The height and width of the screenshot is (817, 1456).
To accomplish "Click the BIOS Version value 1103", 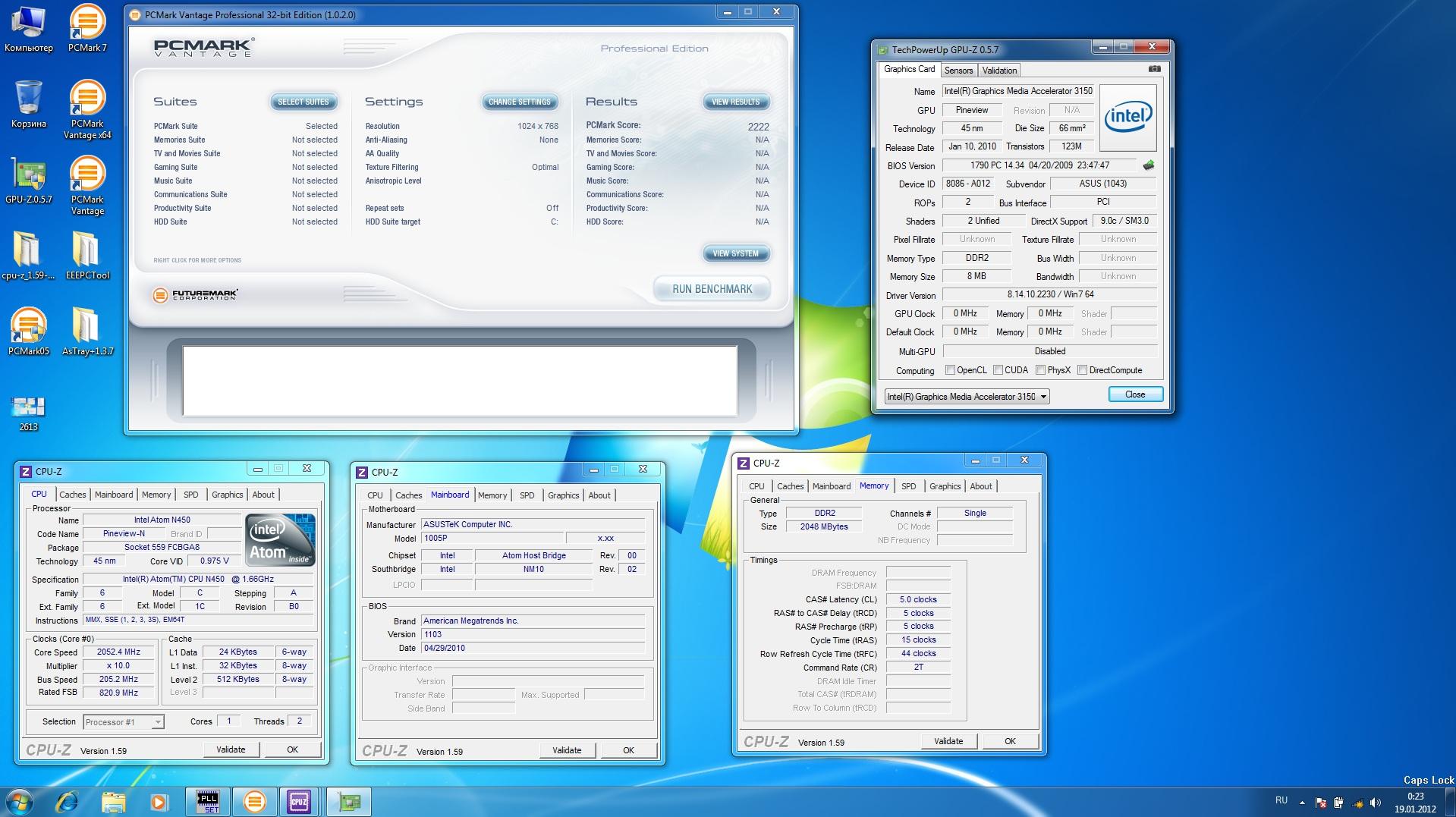I will click(x=533, y=634).
